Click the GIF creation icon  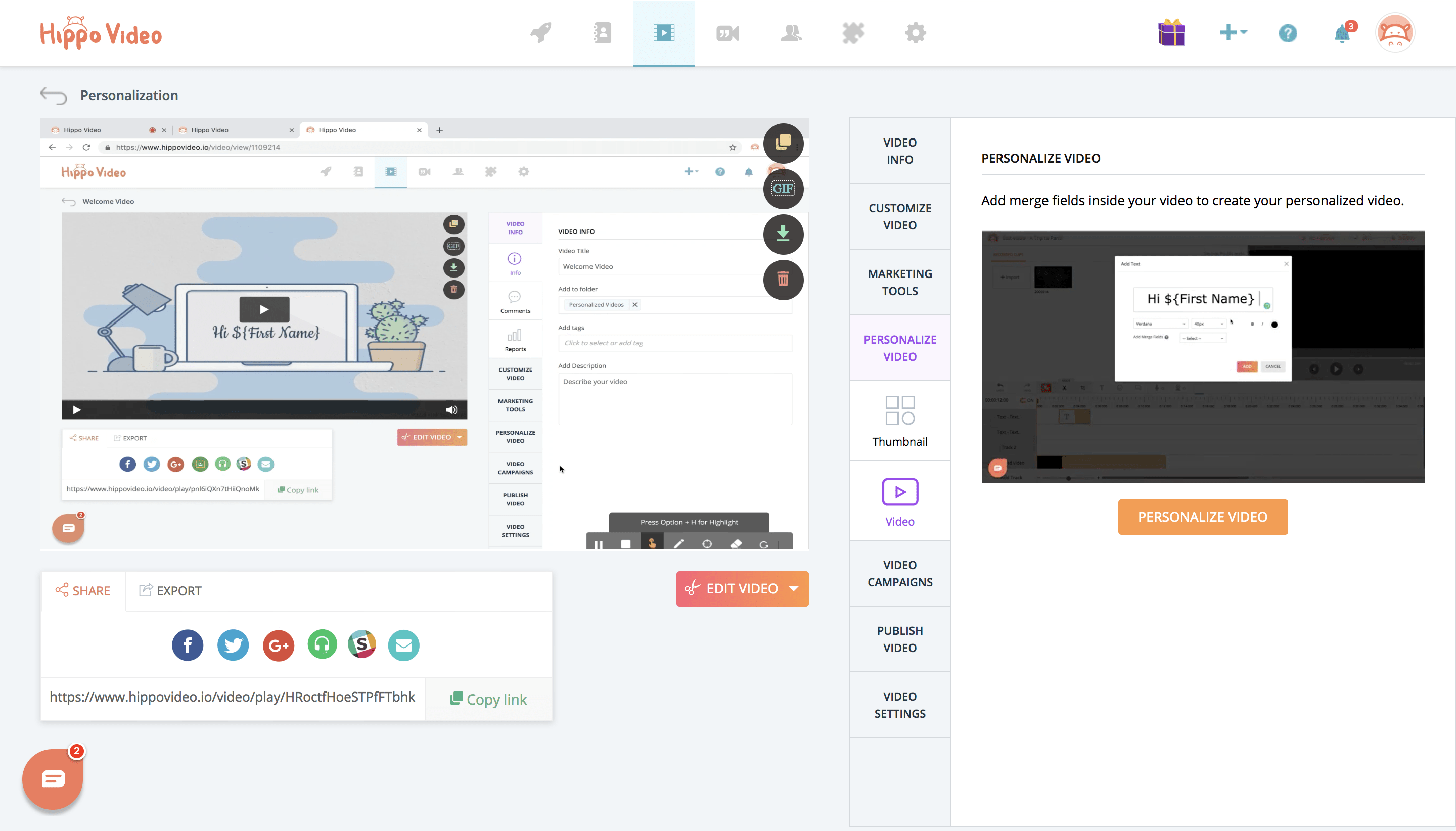click(783, 188)
